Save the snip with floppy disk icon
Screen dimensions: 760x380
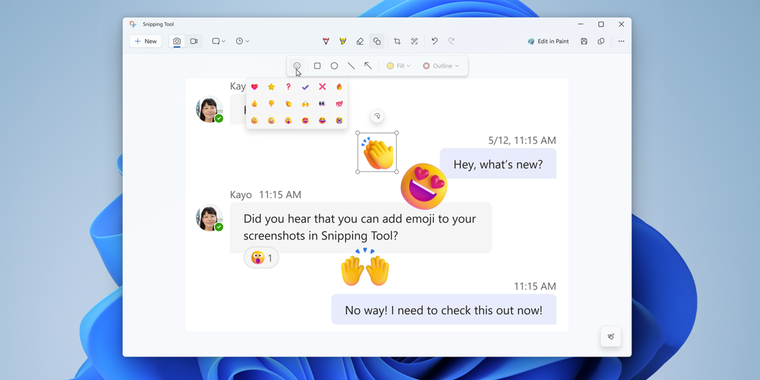tap(584, 42)
